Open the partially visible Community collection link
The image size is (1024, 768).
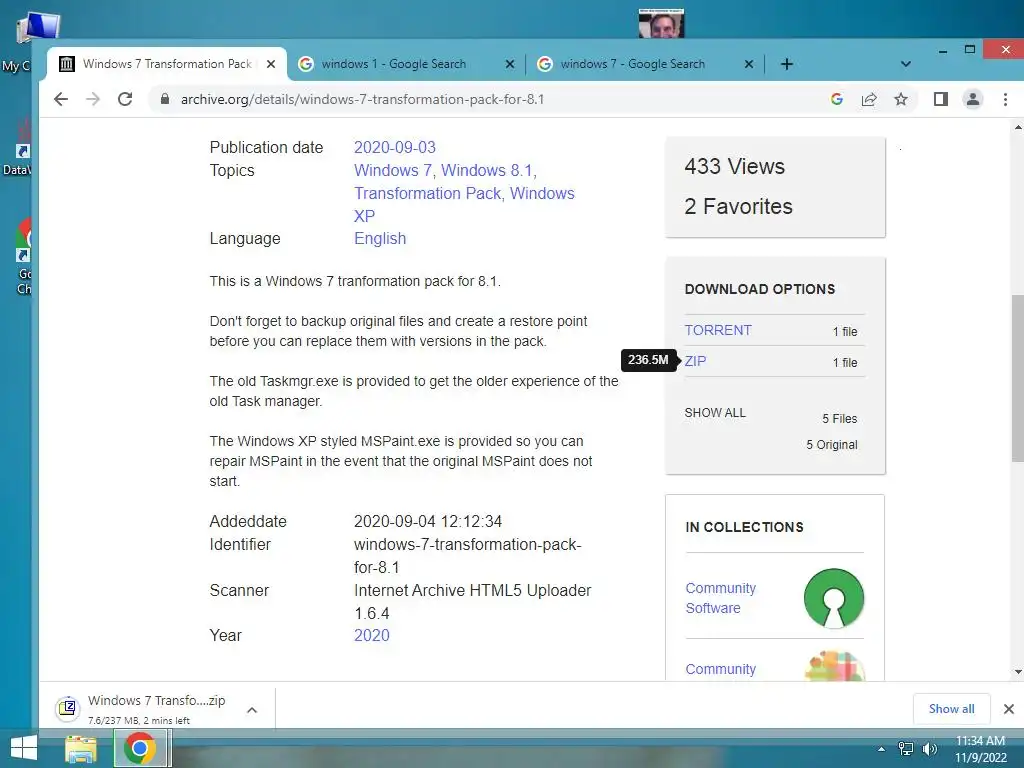pyautogui.click(x=720, y=669)
